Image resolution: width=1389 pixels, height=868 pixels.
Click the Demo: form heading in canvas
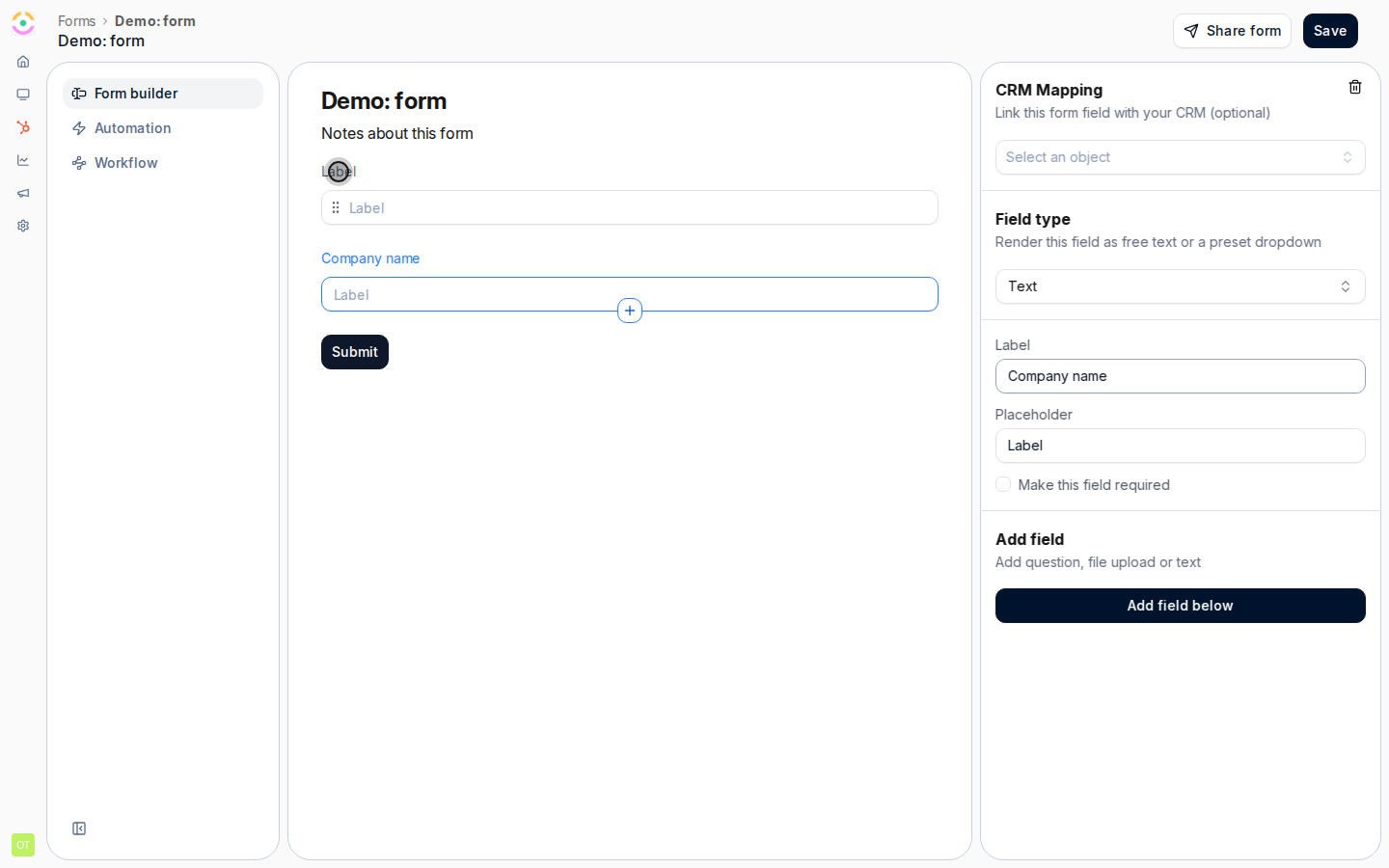point(384,101)
